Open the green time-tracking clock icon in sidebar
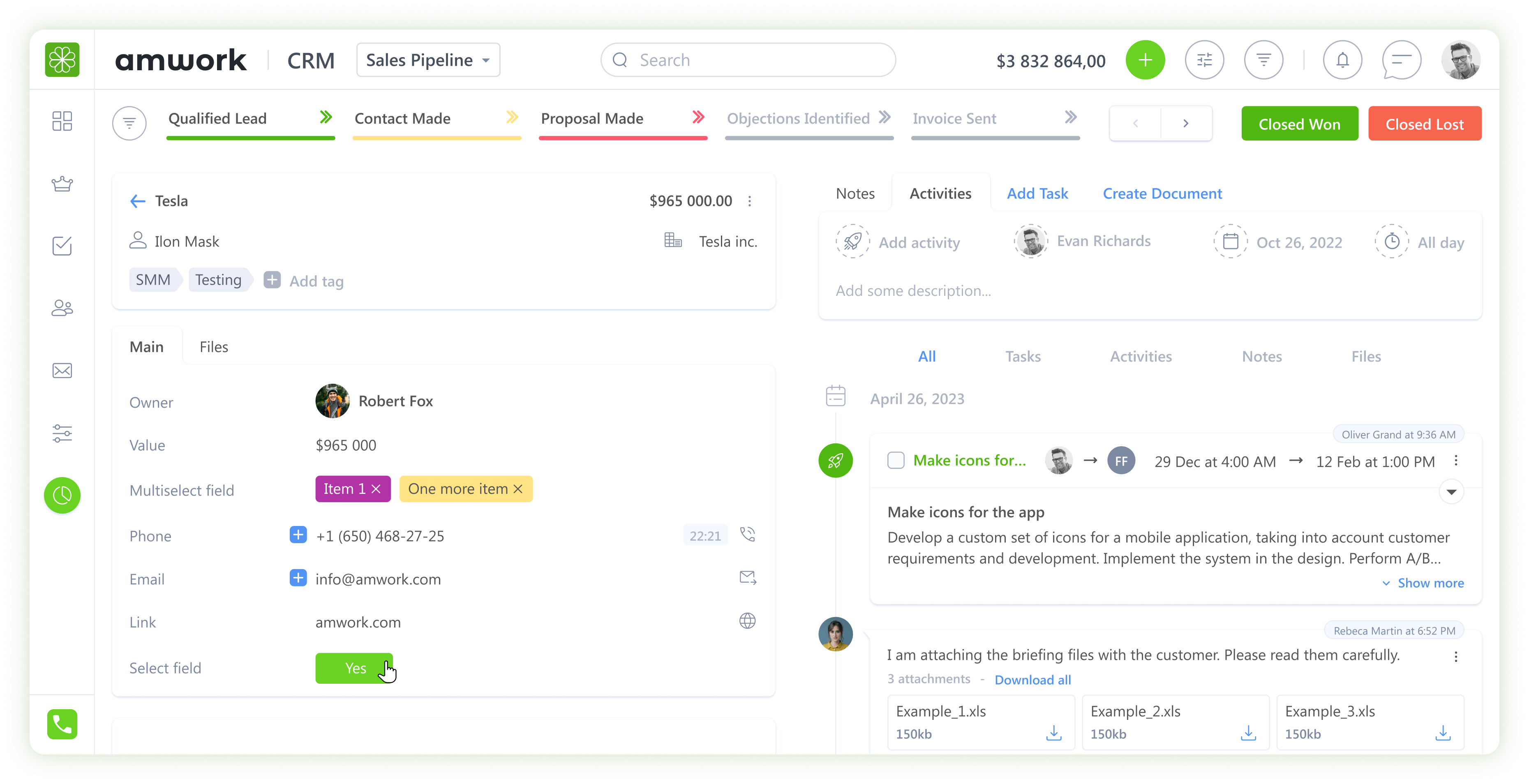The image size is (1529, 784). (62, 495)
